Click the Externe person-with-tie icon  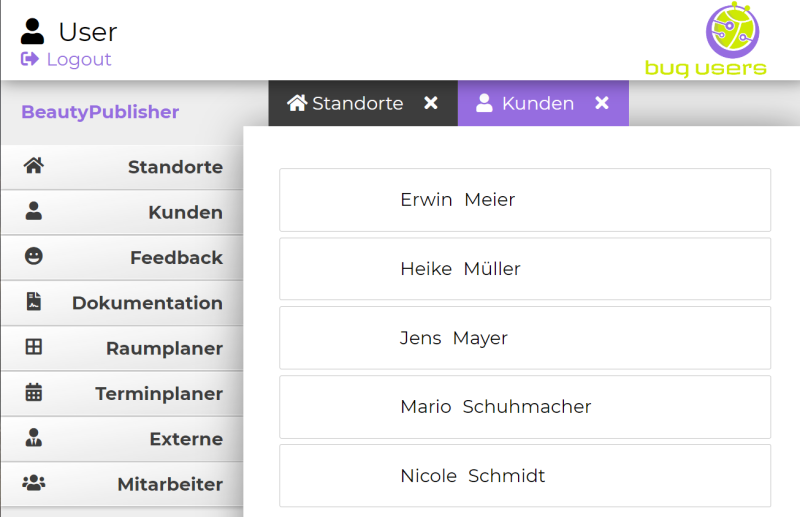coord(34,438)
